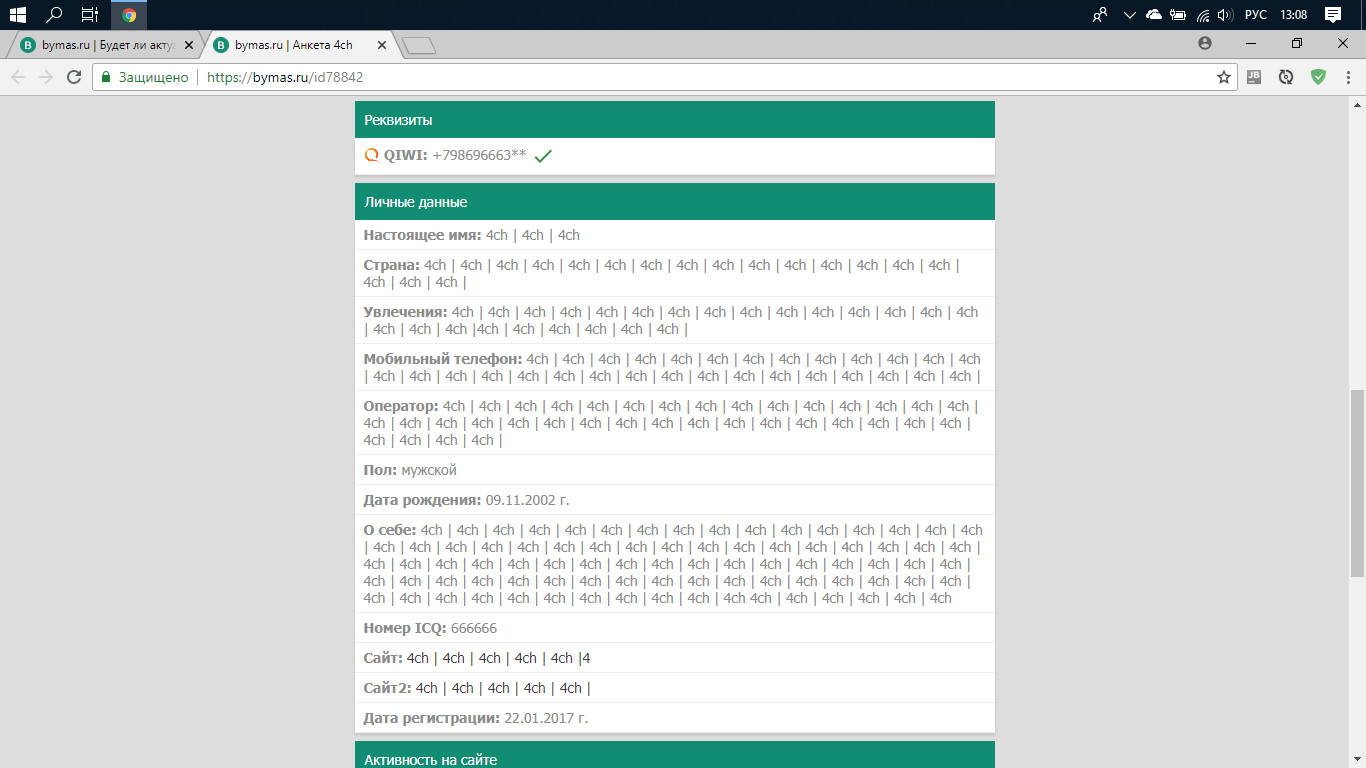
Task: Click the green shield extension icon
Action: coord(1318,77)
